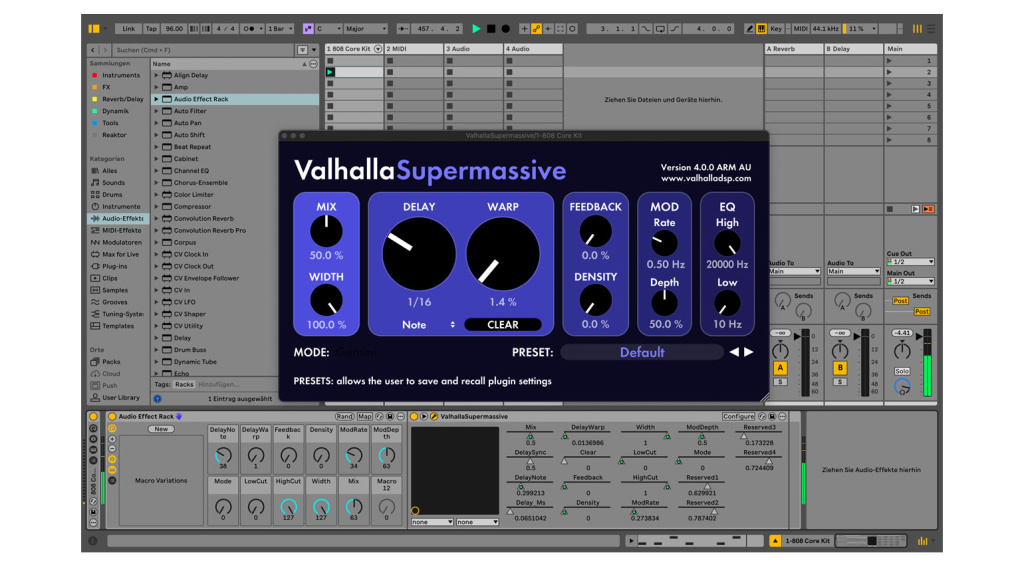Open the Note delay sync dropdown
The image size is (1024, 565).
[428, 325]
